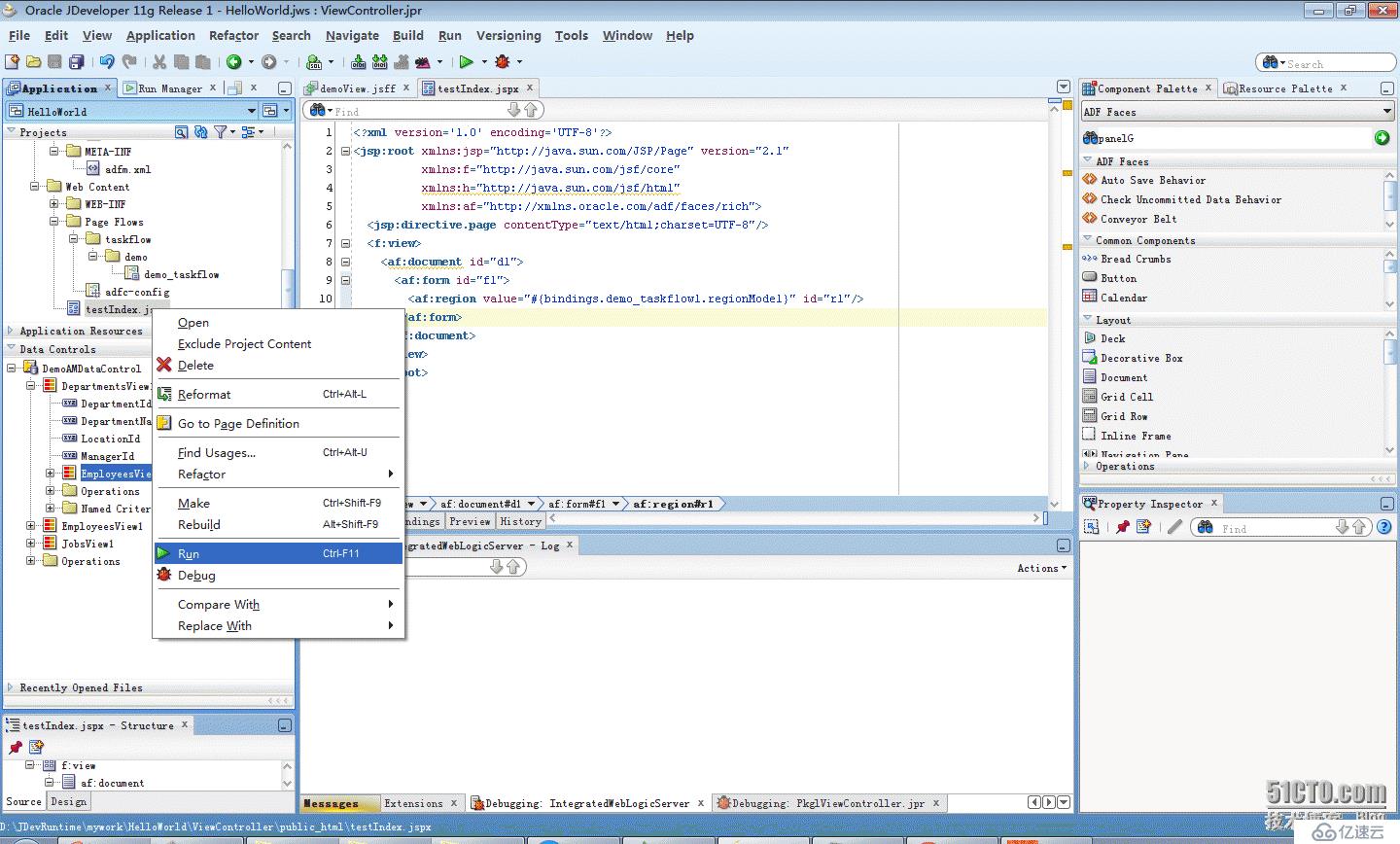
Task: Click binoculars icon in editor Find bar
Action: coord(317,111)
